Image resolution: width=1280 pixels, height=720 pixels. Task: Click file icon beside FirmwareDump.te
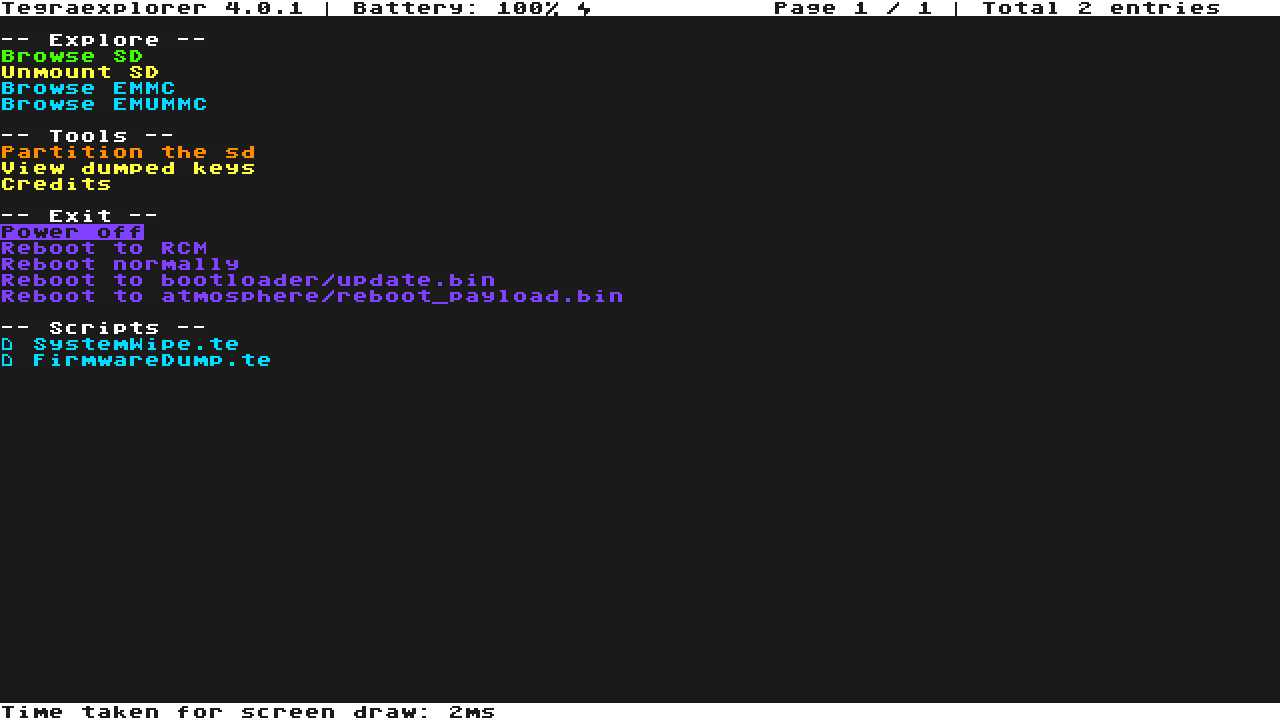(x=8, y=360)
